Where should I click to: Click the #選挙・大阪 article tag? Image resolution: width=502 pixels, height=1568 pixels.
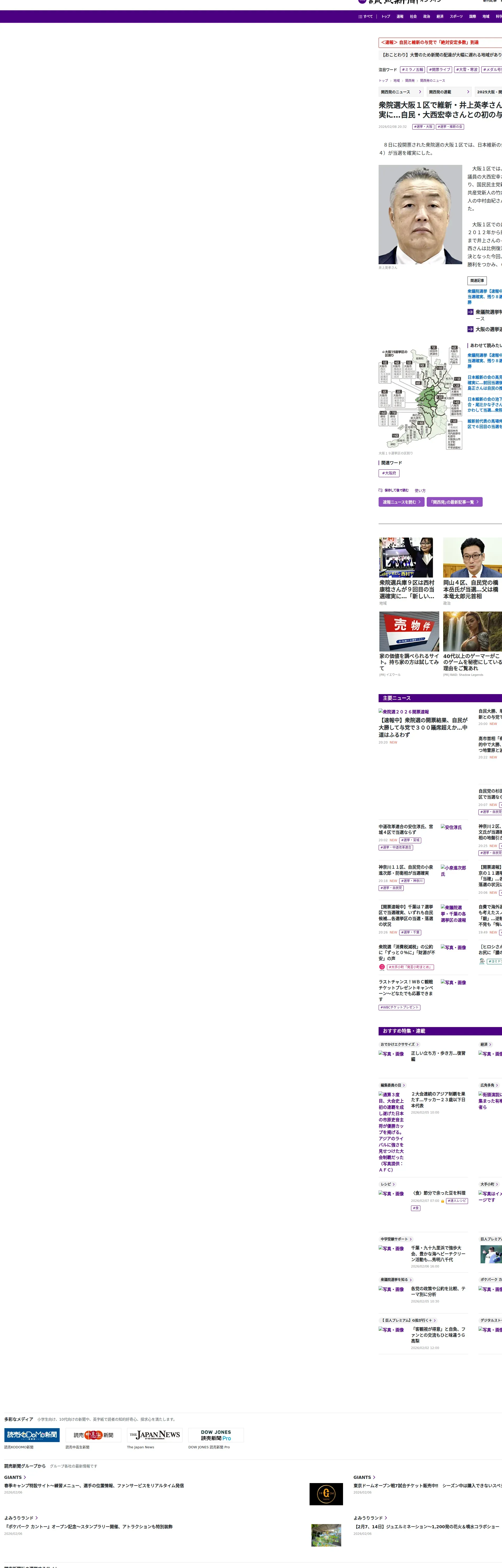tap(423, 126)
